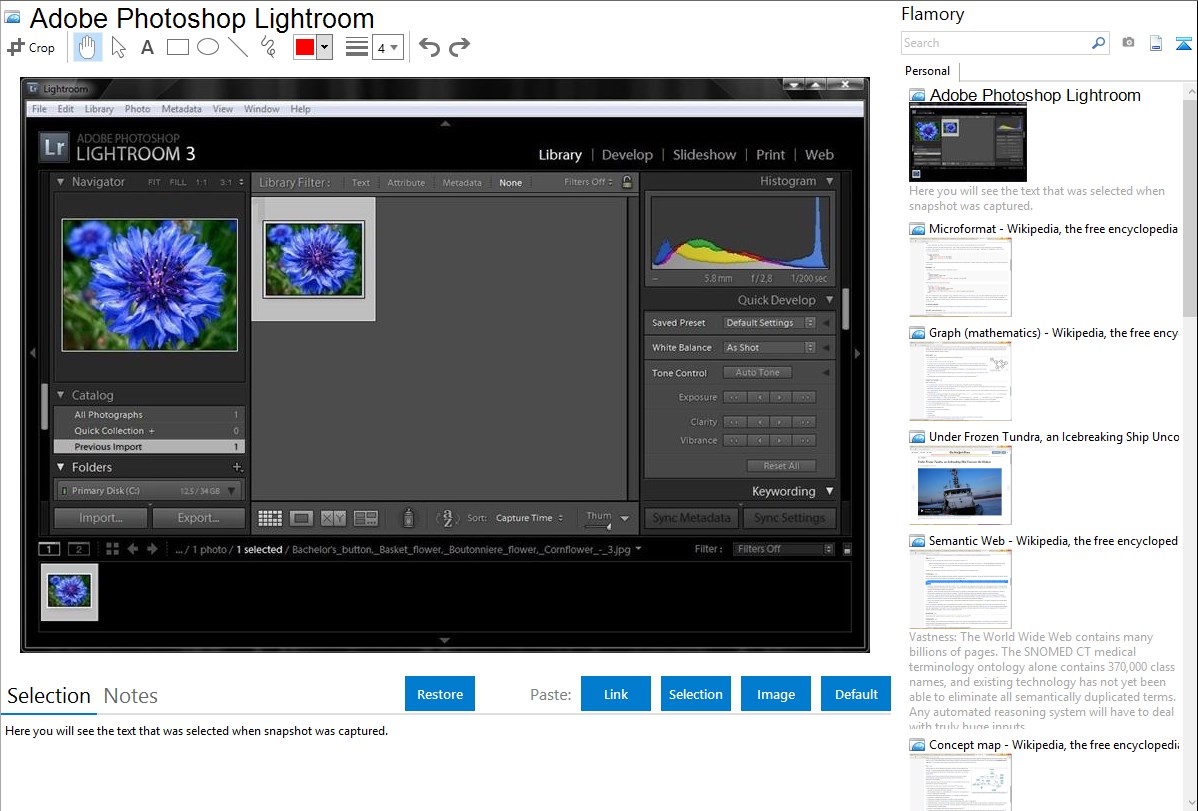This screenshot has height=811, width=1198.
Task: Select the Previous Import catalog row
Action: coord(149,446)
